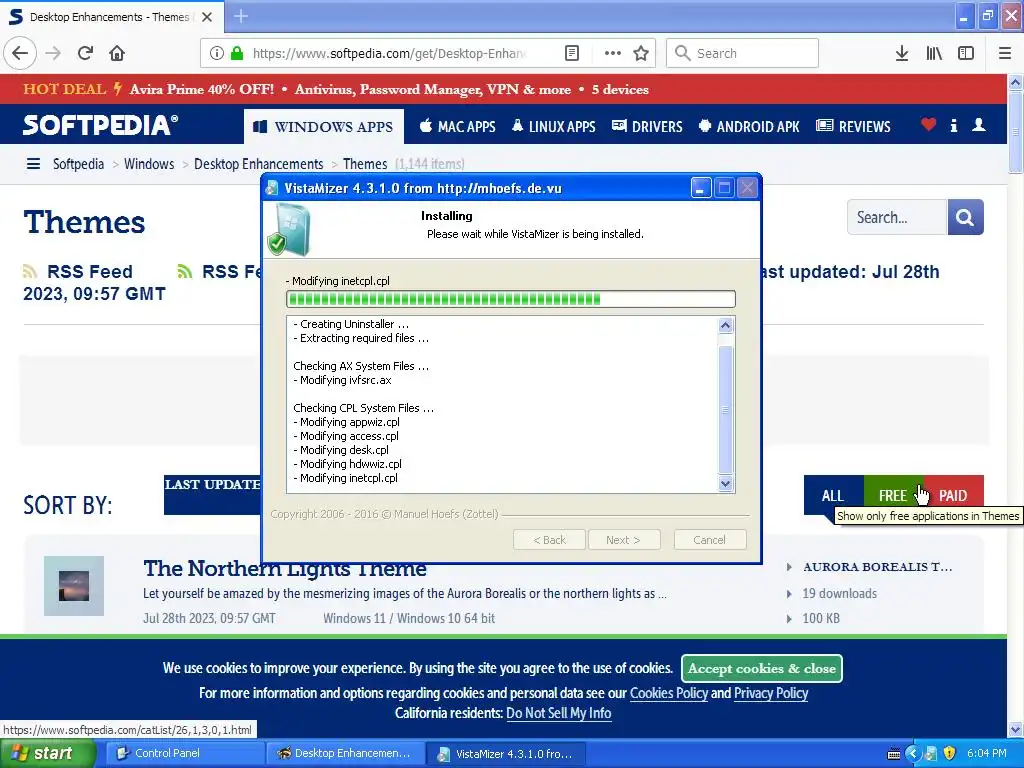Click the first RSS Feed icon
The width and height of the screenshot is (1024, 768).
point(30,271)
